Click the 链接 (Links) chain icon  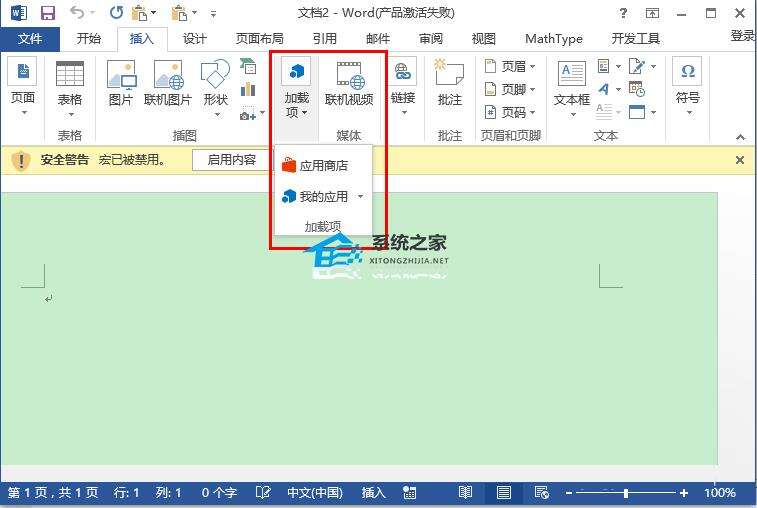point(403,72)
